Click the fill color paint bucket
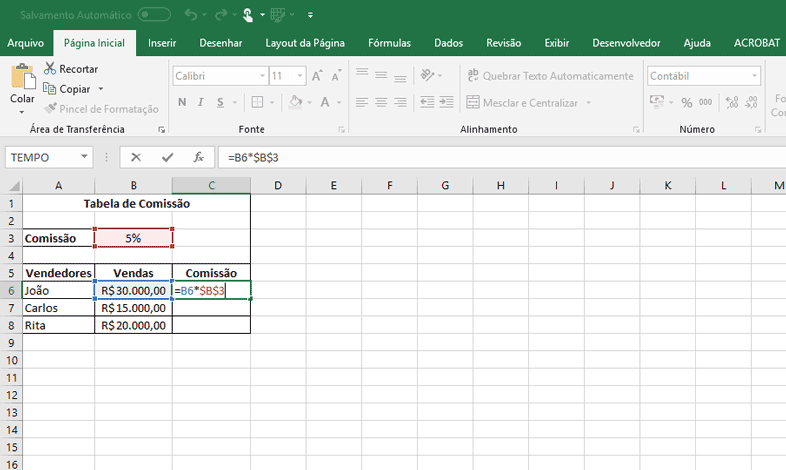The image size is (786, 470). (x=295, y=103)
